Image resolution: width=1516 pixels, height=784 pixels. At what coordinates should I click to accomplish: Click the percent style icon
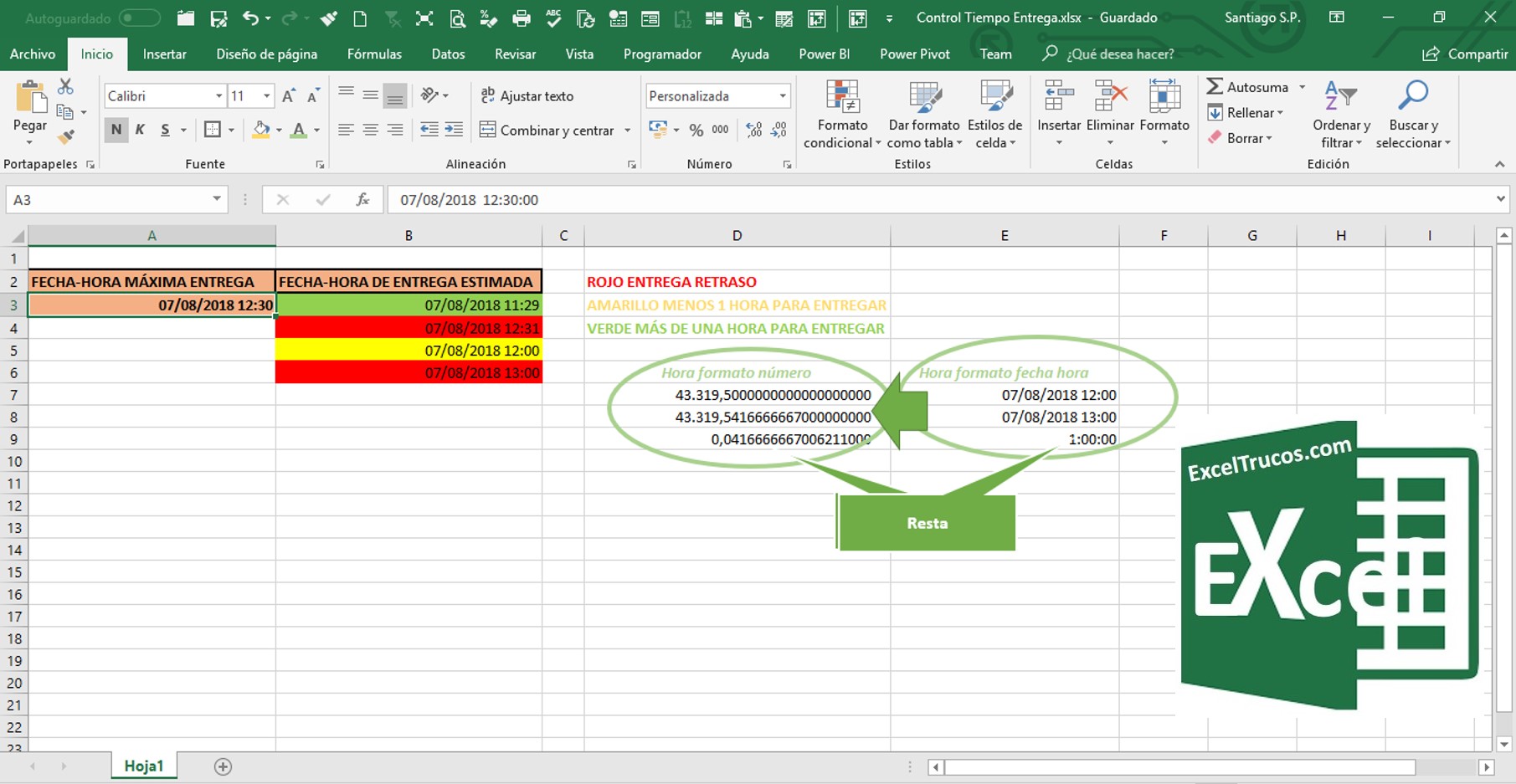(696, 130)
